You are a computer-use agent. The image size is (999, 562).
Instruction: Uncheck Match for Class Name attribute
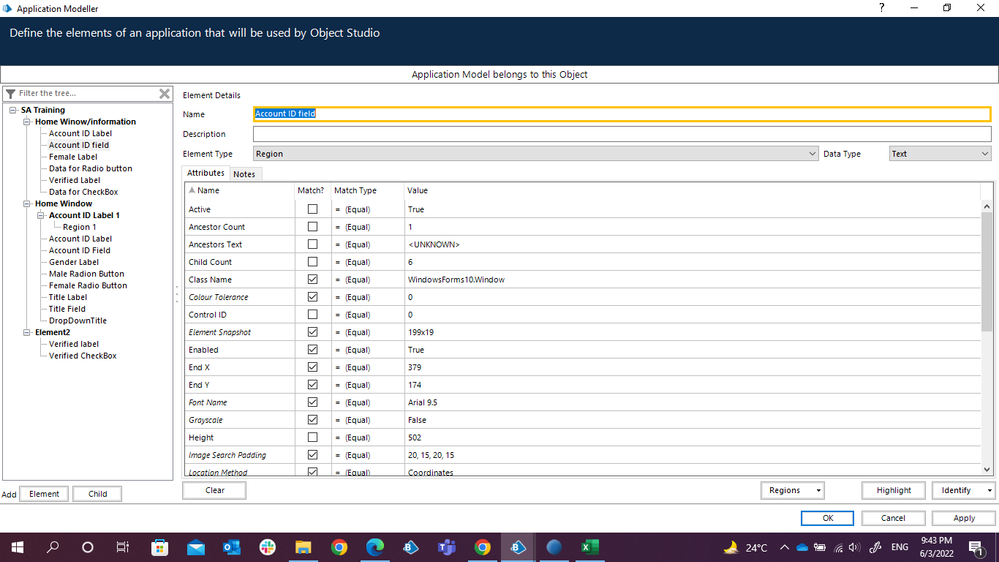(x=313, y=279)
